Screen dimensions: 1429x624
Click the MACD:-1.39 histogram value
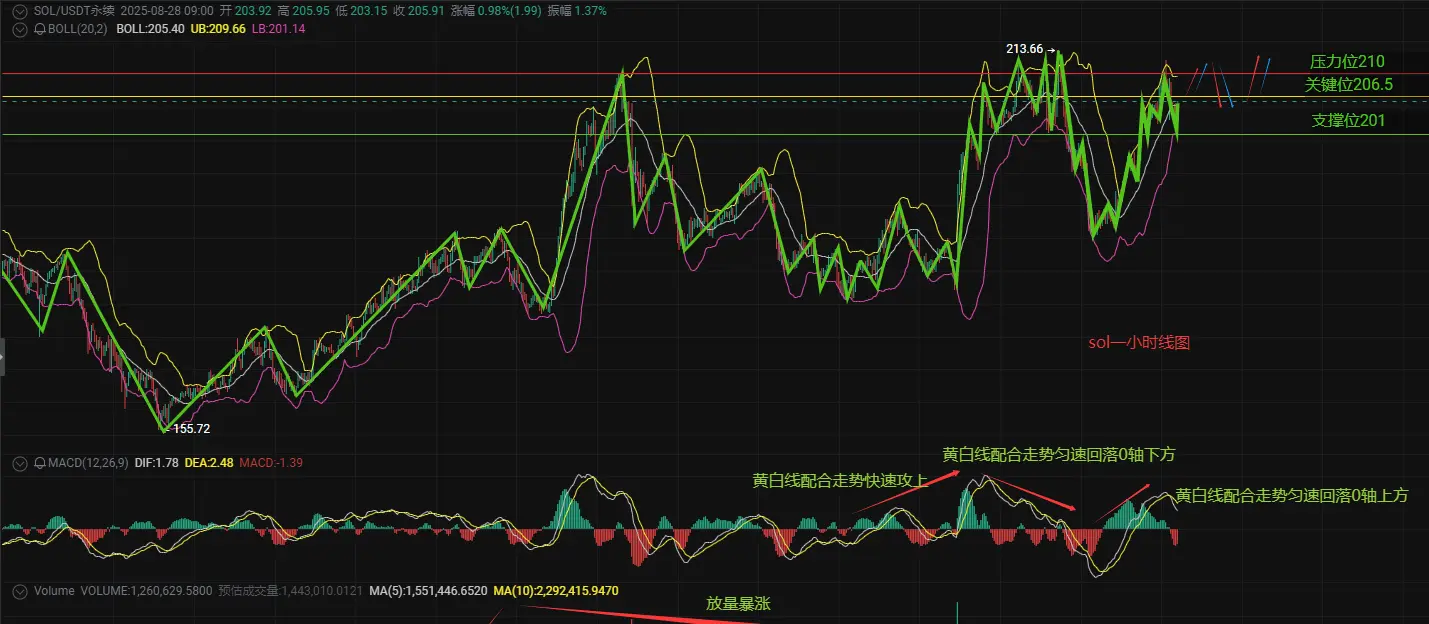pos(271,463)
